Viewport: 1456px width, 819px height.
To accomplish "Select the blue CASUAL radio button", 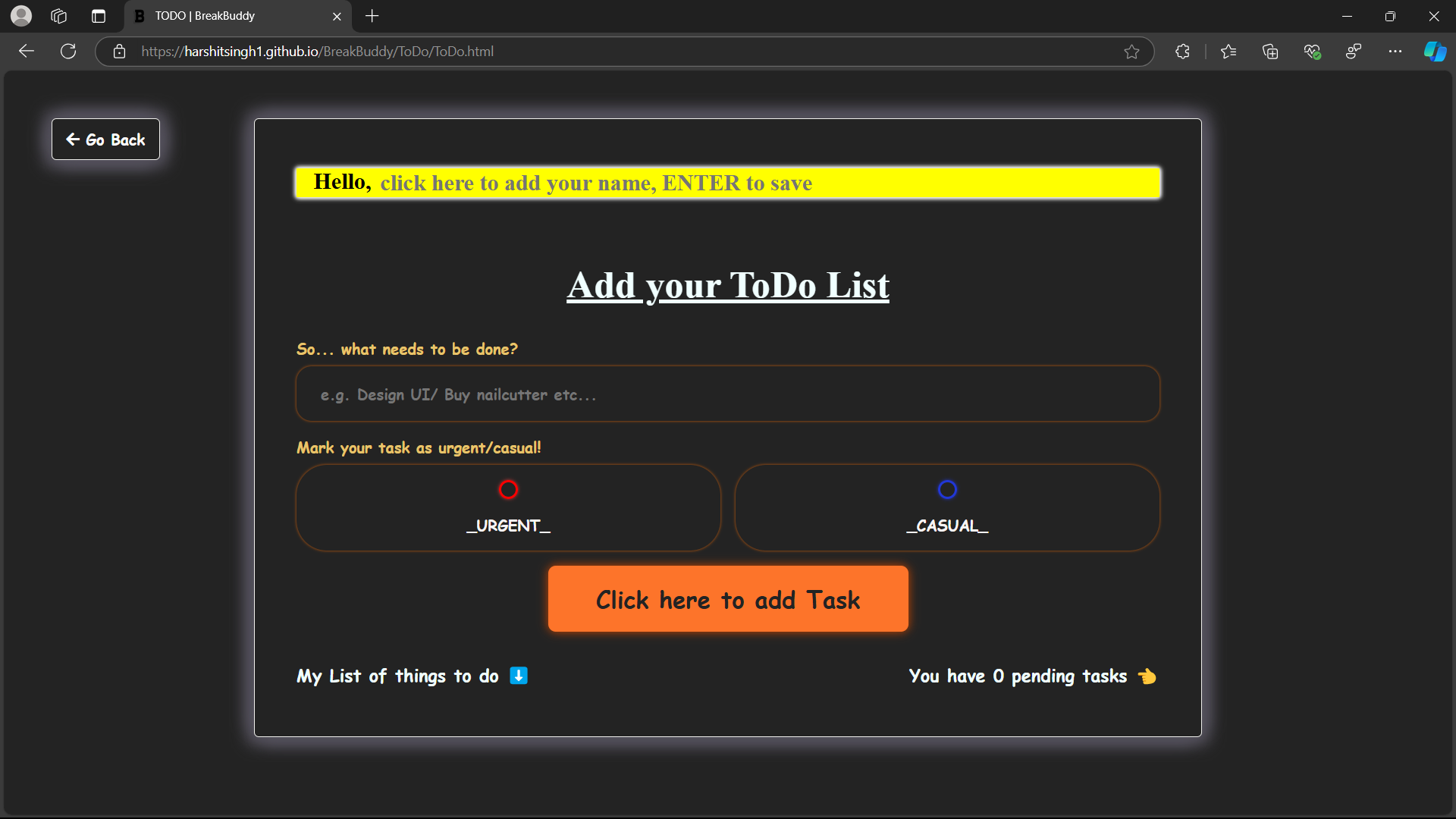I will (x=947, y=490).
